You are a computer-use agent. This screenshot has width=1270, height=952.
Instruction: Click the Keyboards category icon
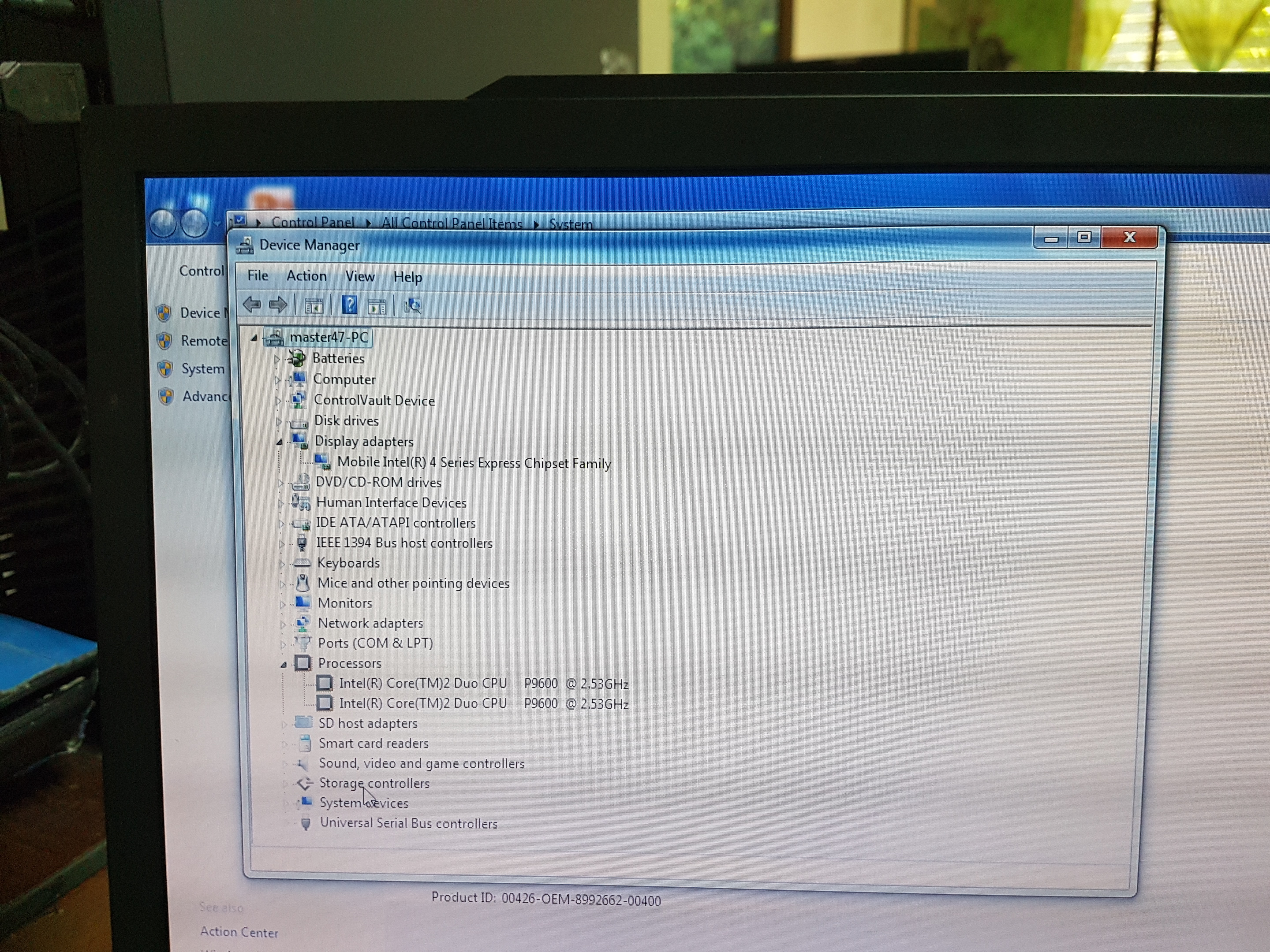pyautogui.click(x=302, y=564)
